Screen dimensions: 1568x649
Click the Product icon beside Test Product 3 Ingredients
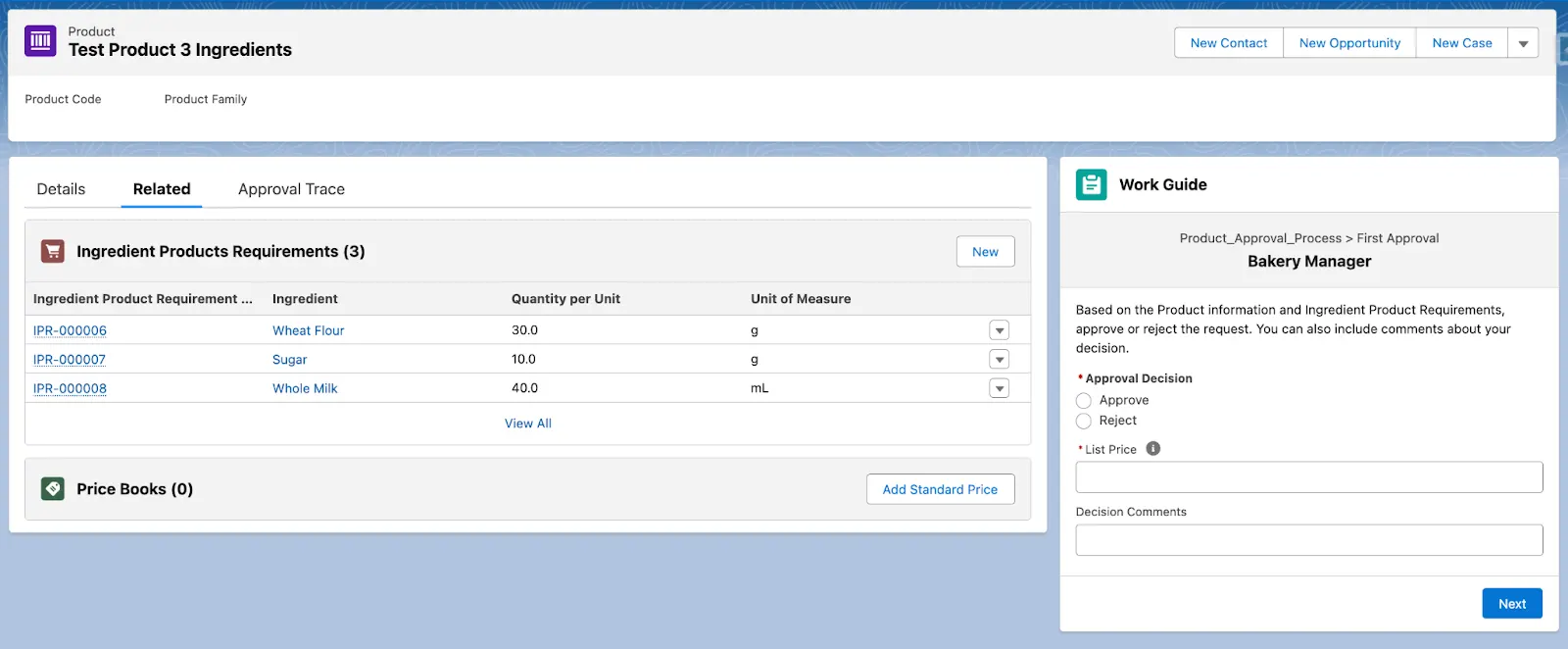[x=40, y=41]
